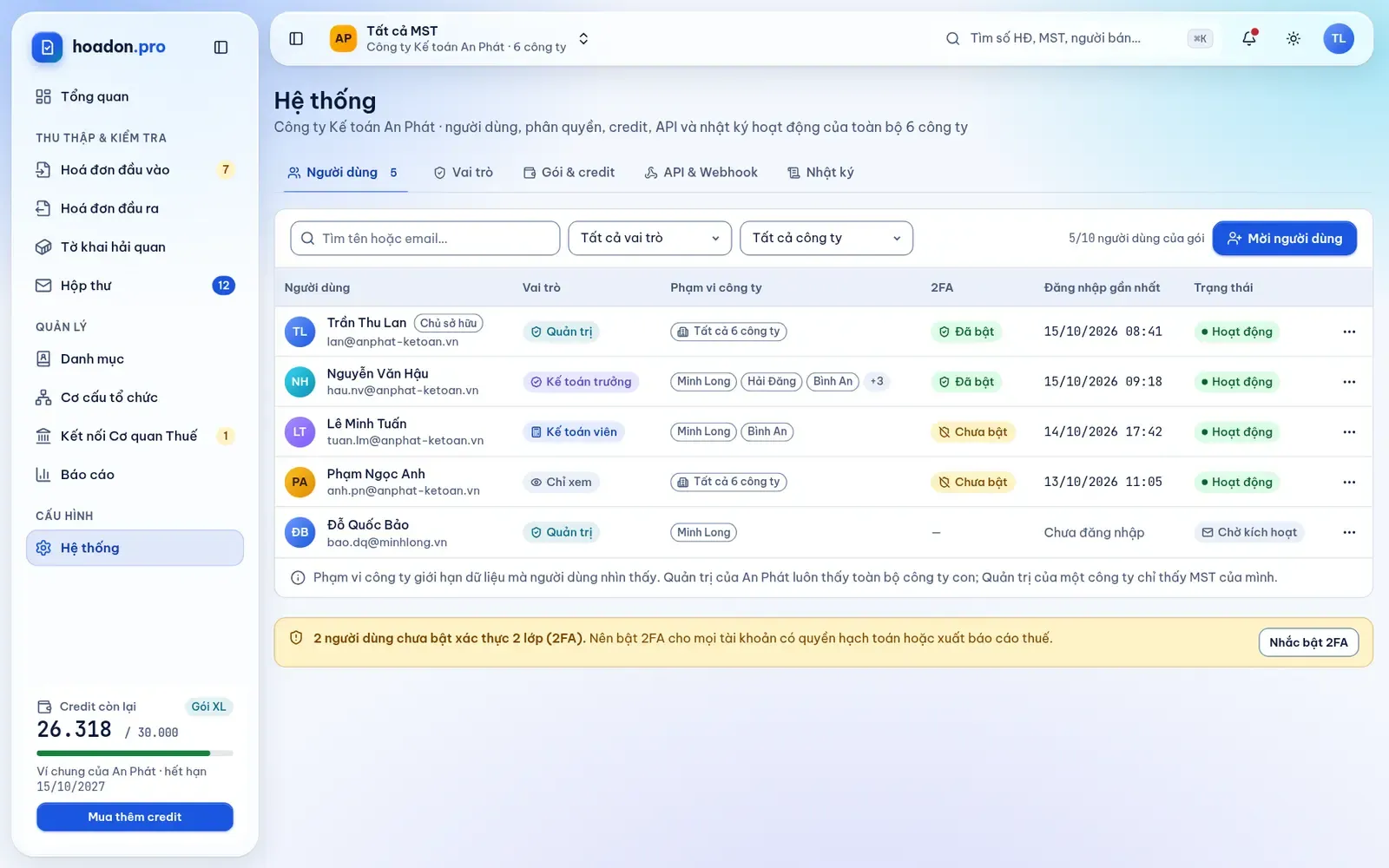Go to Tổng quan dashboard
The height and width of the screenshot is (868, 1389).
tap(135, 96)
